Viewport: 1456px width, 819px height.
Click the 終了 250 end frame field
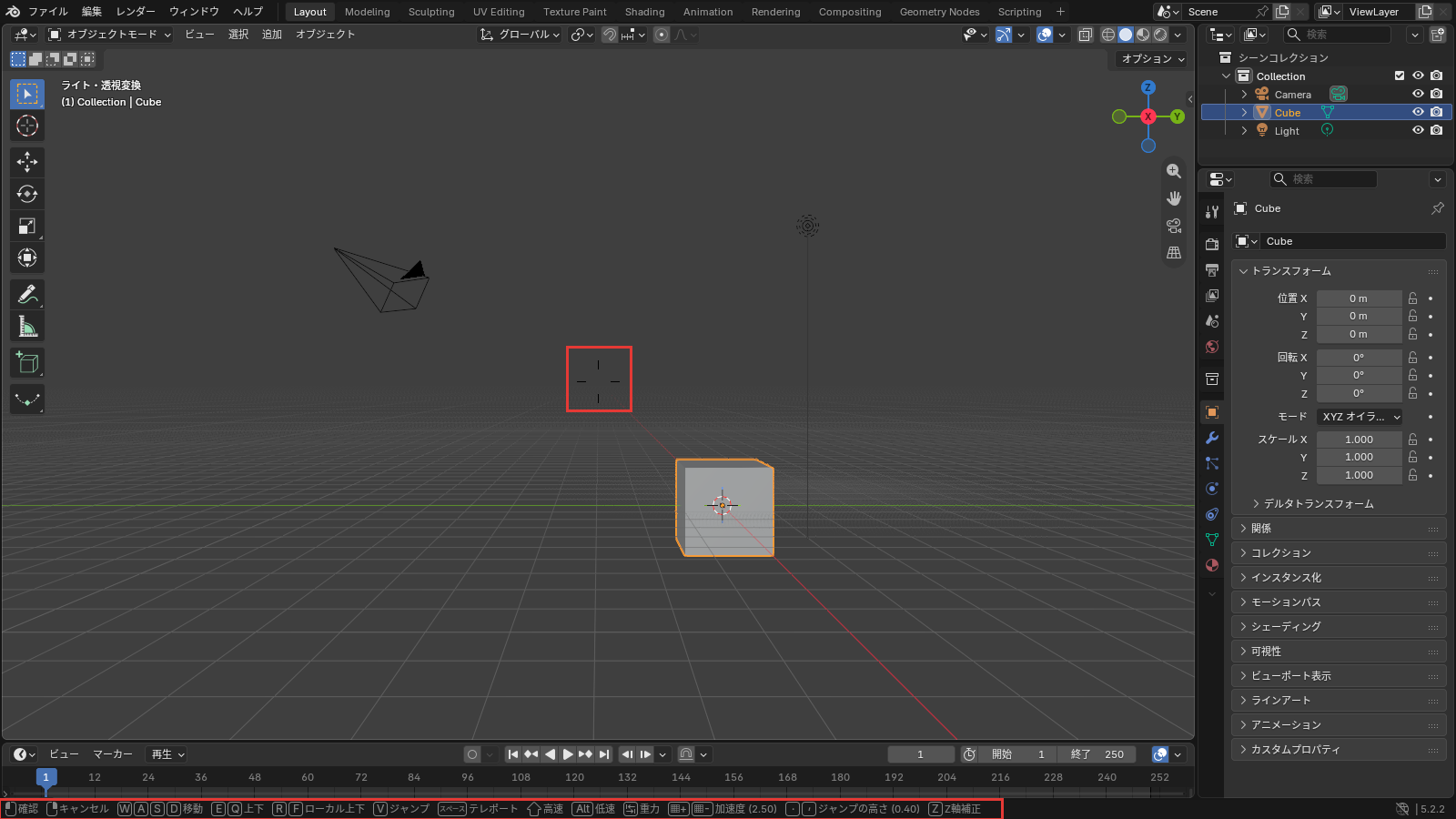[x=1097, y=754]
